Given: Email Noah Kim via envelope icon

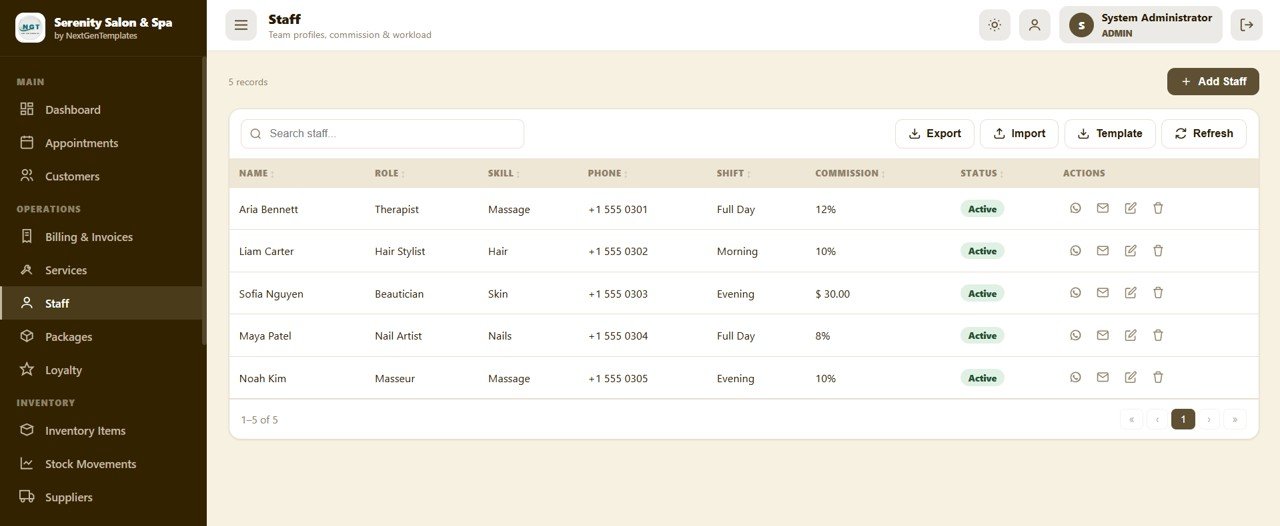Looking at the screenshot, I should (x=1103, y=377).
